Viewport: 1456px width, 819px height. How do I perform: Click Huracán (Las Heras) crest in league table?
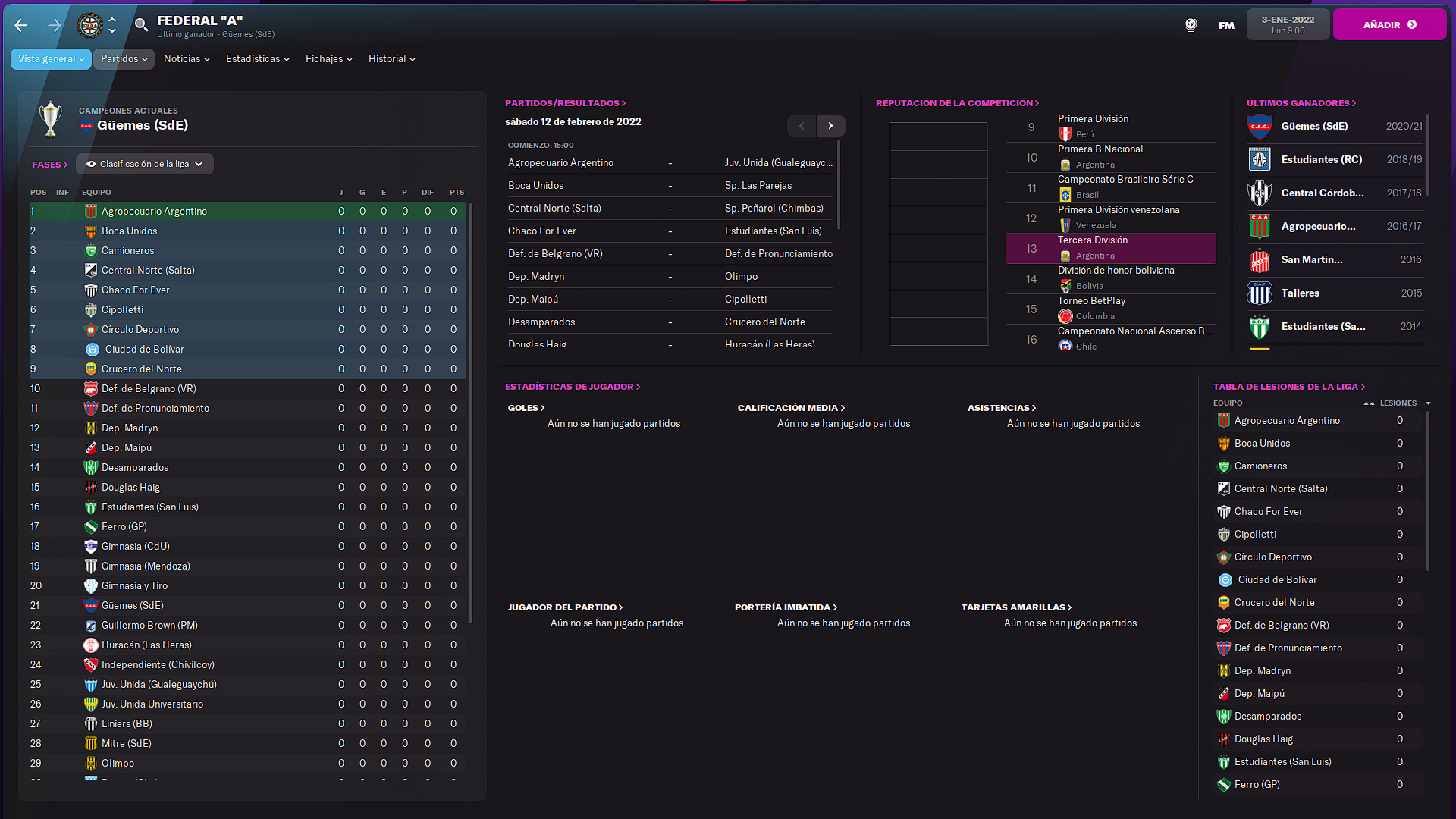click(91, 645)
